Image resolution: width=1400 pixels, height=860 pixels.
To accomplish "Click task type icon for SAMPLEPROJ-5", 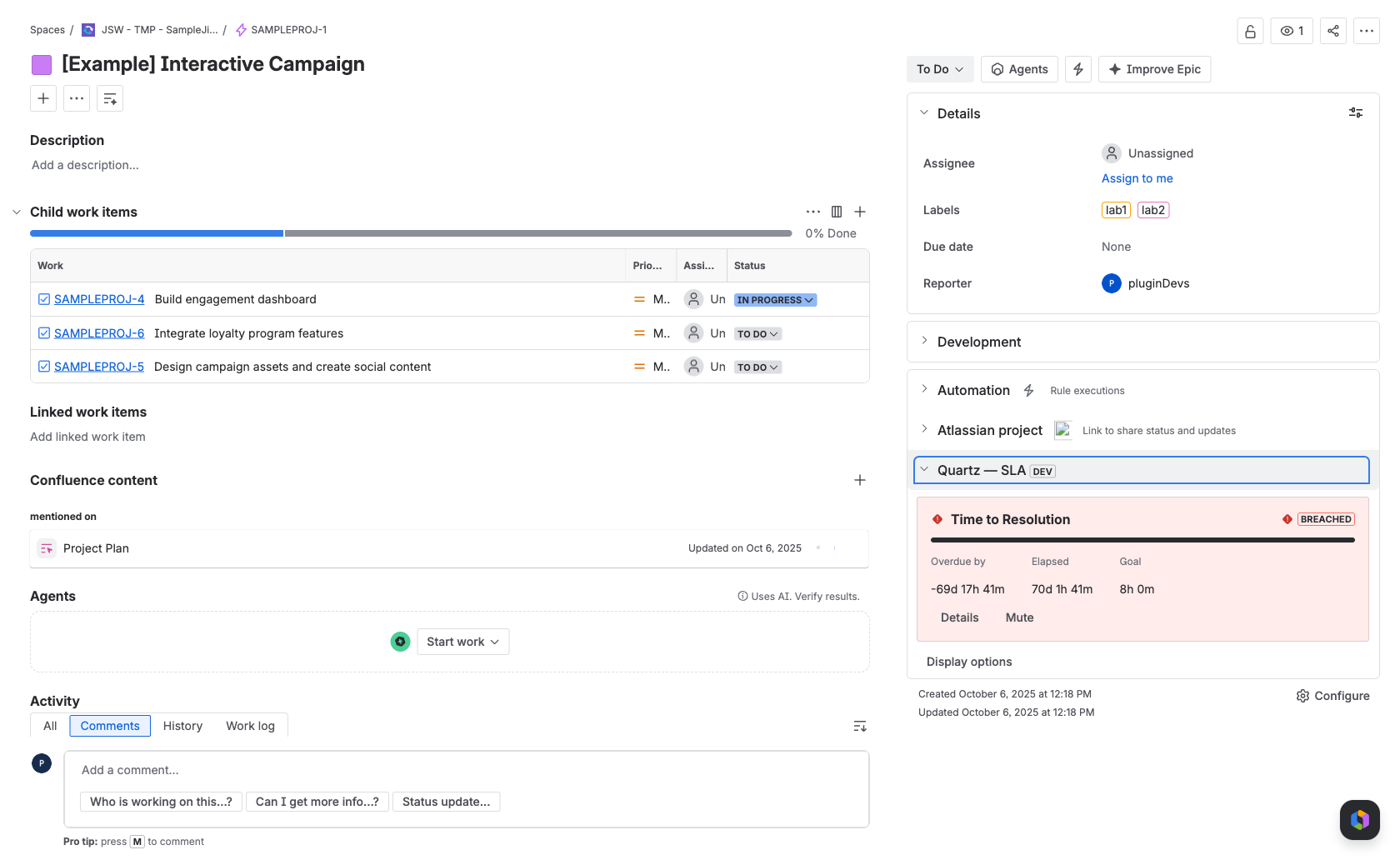I will click(x=44, y=367).
